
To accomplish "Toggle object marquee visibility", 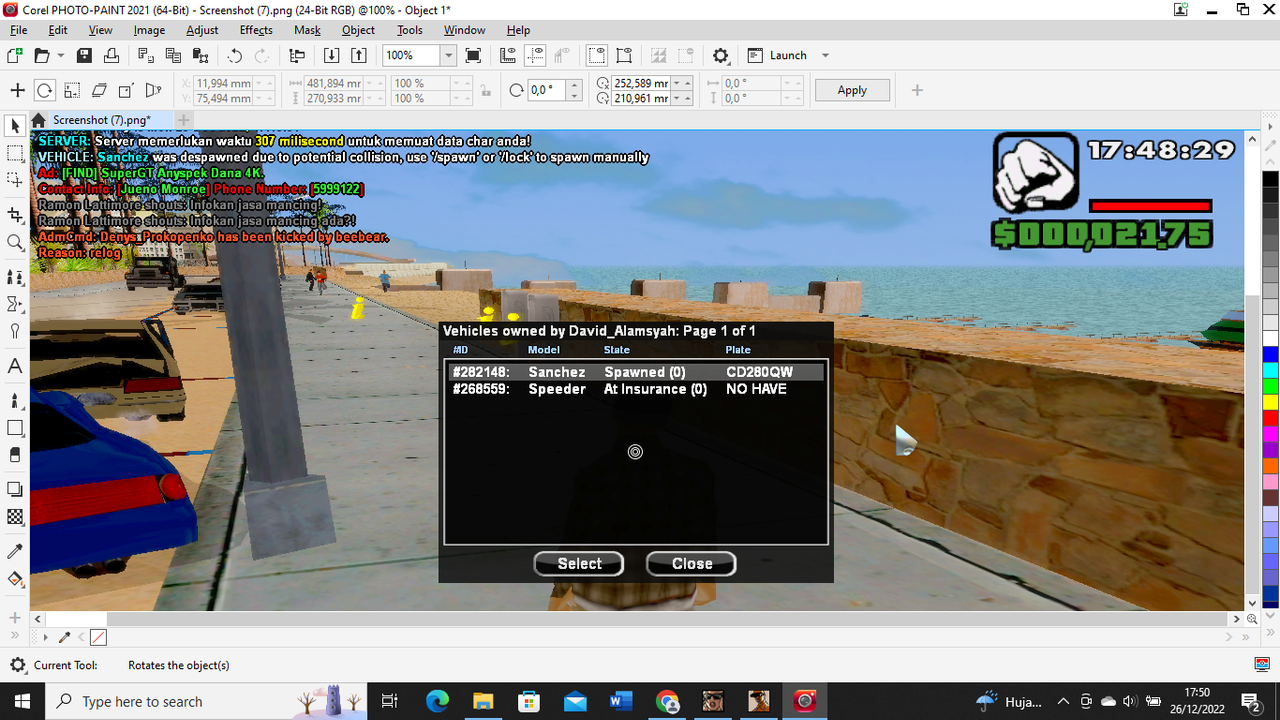I will (624, 56).
